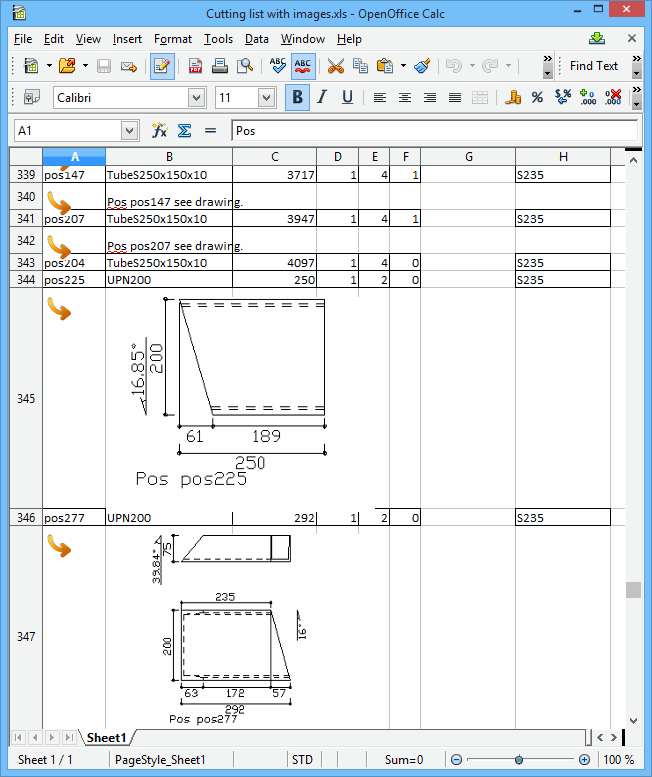Open the Function Wizard icon
The height and width of the screenshot is (777, 652).
click(159, 131)
